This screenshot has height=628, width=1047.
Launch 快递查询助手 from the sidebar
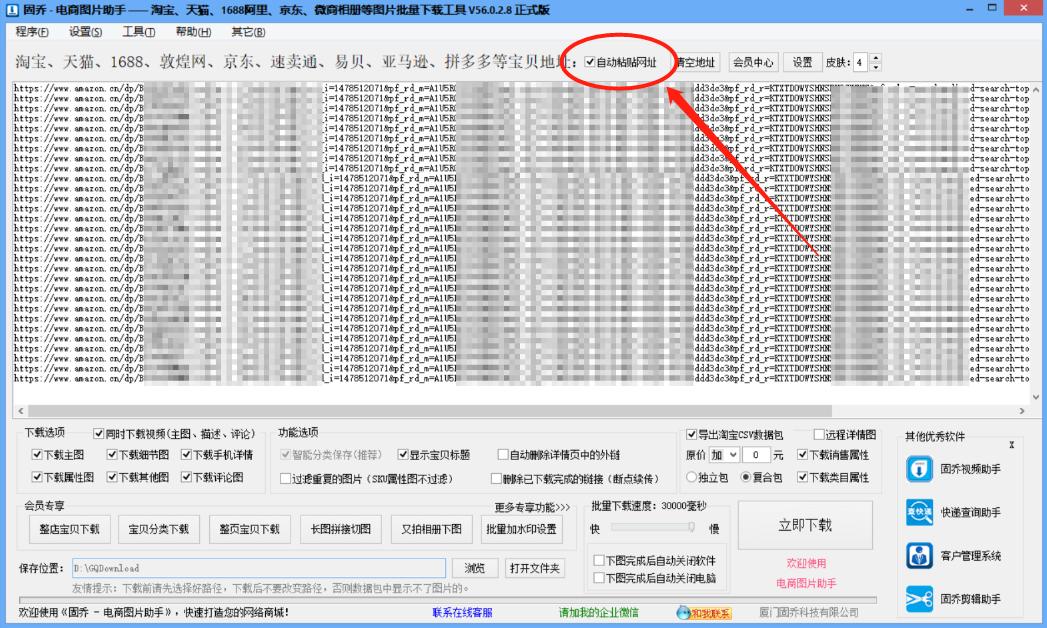pos(920,512)
